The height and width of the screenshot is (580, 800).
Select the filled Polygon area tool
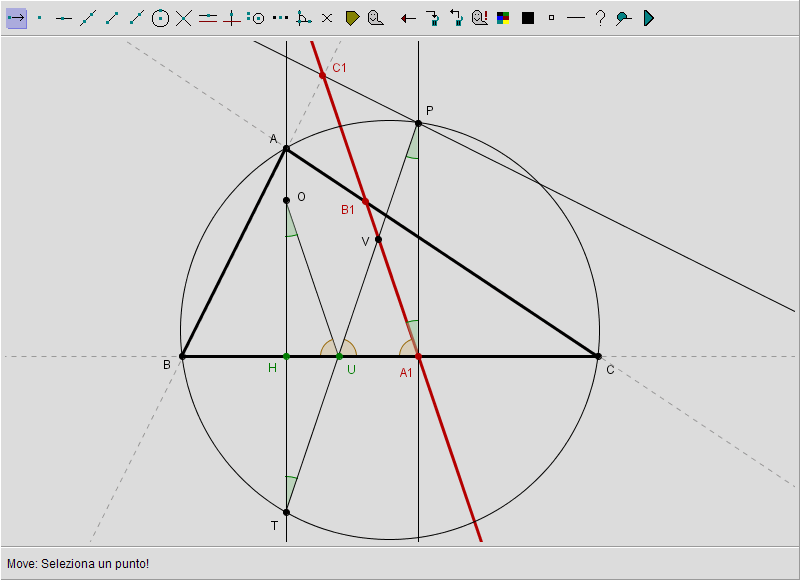click(352, 18)
